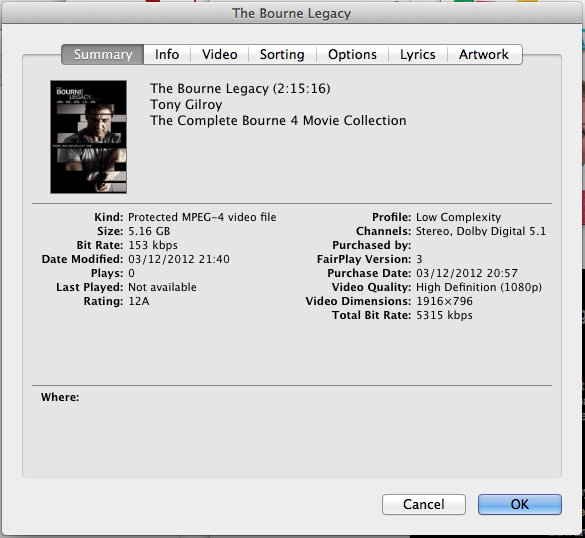Click the rating value '12A'

point(139,301)
